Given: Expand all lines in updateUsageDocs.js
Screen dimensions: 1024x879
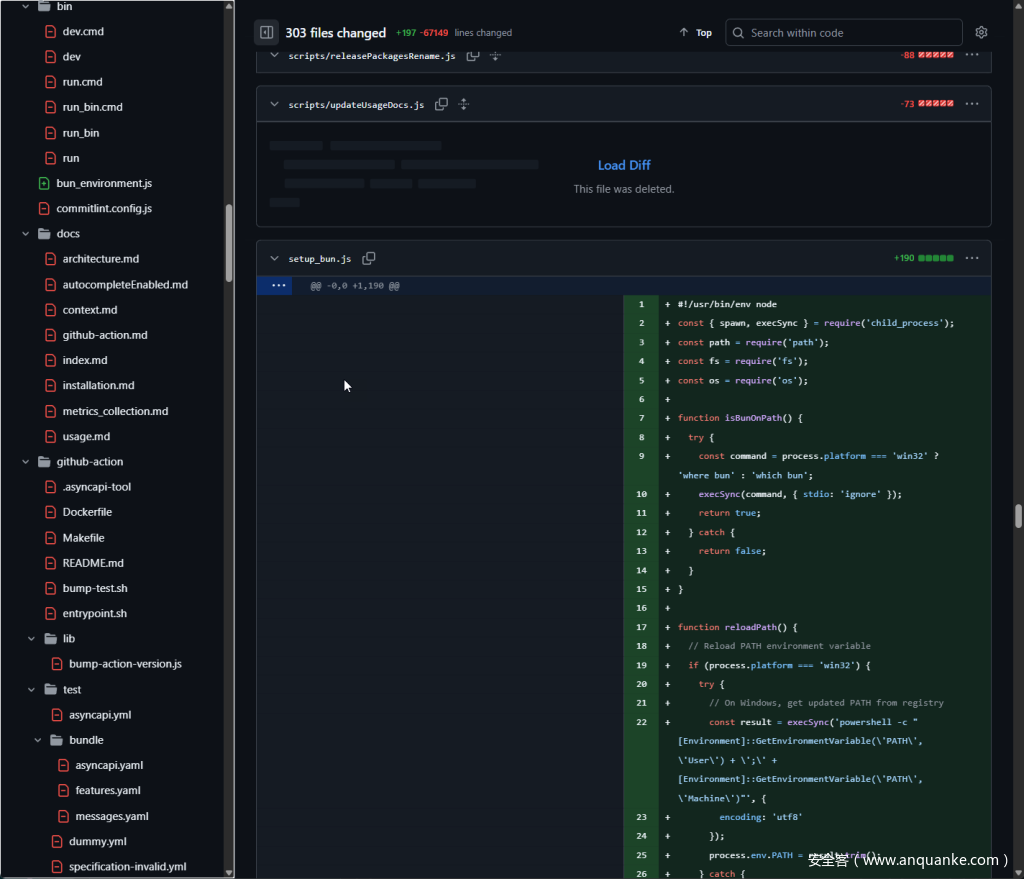Looking at the screenshot, I should (x=464, y=104).
